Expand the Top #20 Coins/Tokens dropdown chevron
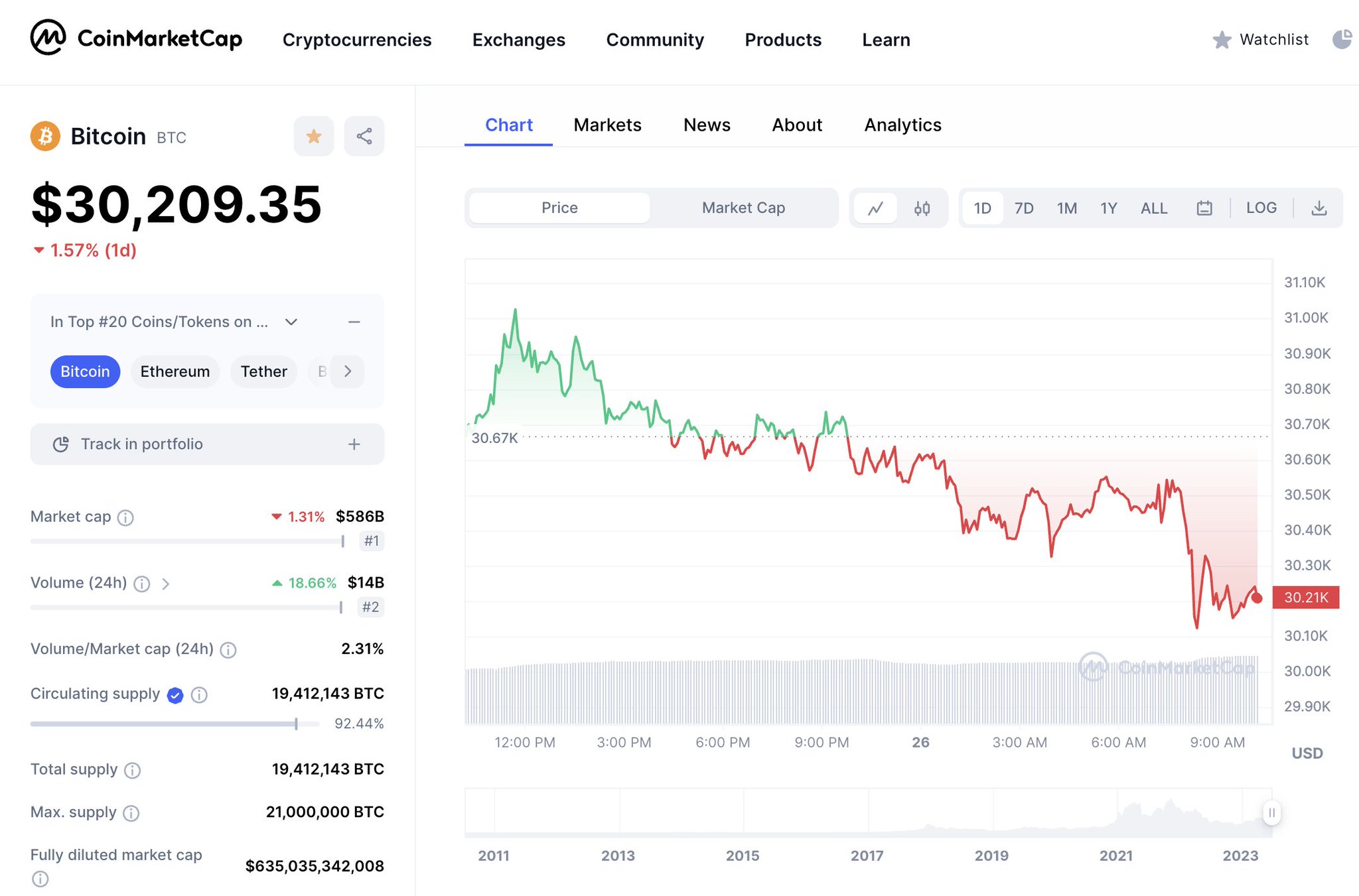The width and height of the screenshot is (1359, 896). pyautogui.click(x=291, y=322)
